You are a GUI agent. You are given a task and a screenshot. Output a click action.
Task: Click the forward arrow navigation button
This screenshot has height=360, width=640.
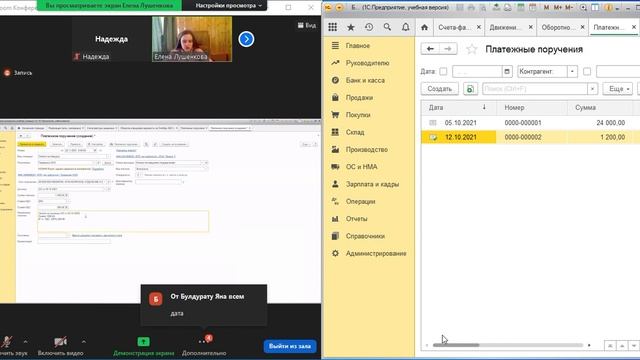point(448,49)
